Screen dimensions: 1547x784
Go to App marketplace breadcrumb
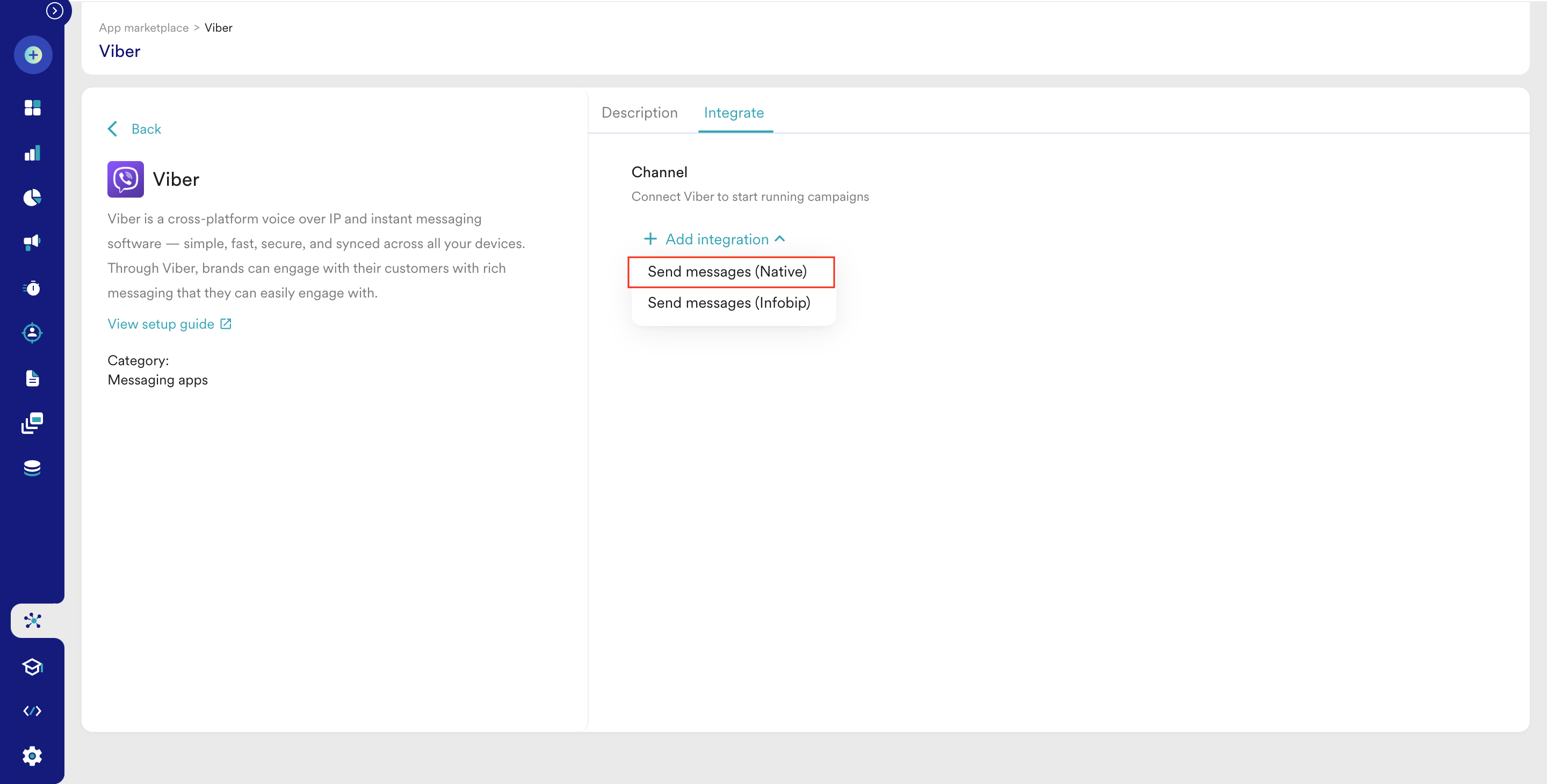(x=143, y=28)
